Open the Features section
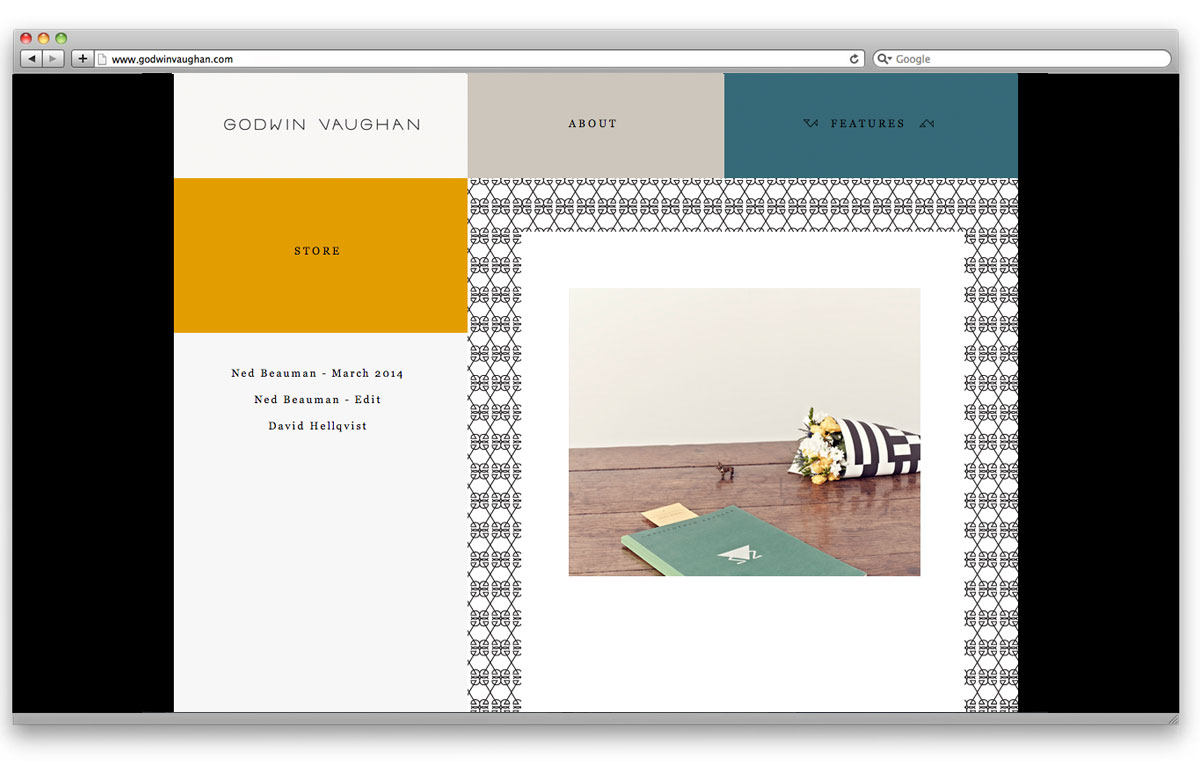This screenshot has width=1200, height=762. 867,124
